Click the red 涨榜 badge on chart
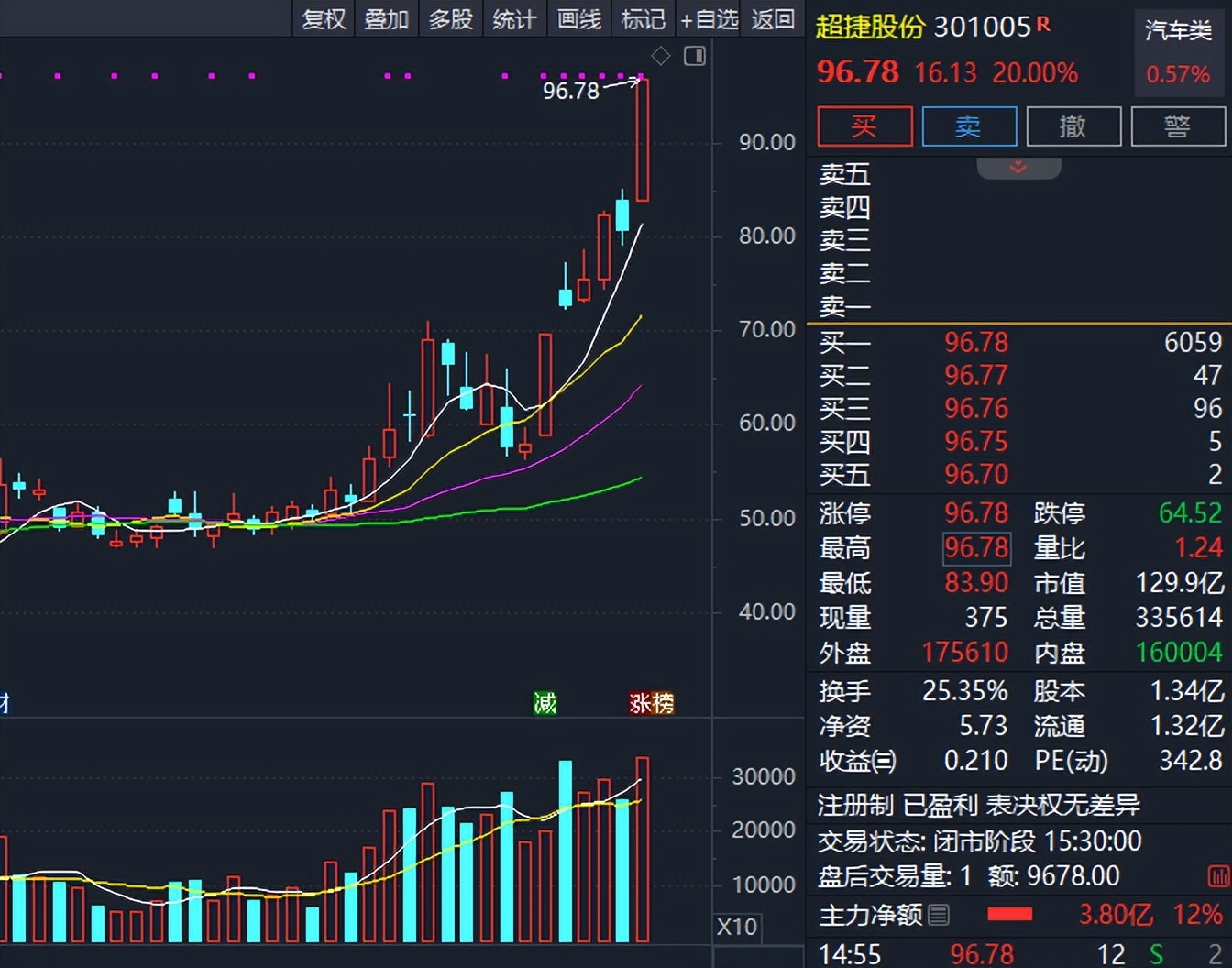This screenshot has height=968, width=1232. pyautogui.click(x=651, y=703)
